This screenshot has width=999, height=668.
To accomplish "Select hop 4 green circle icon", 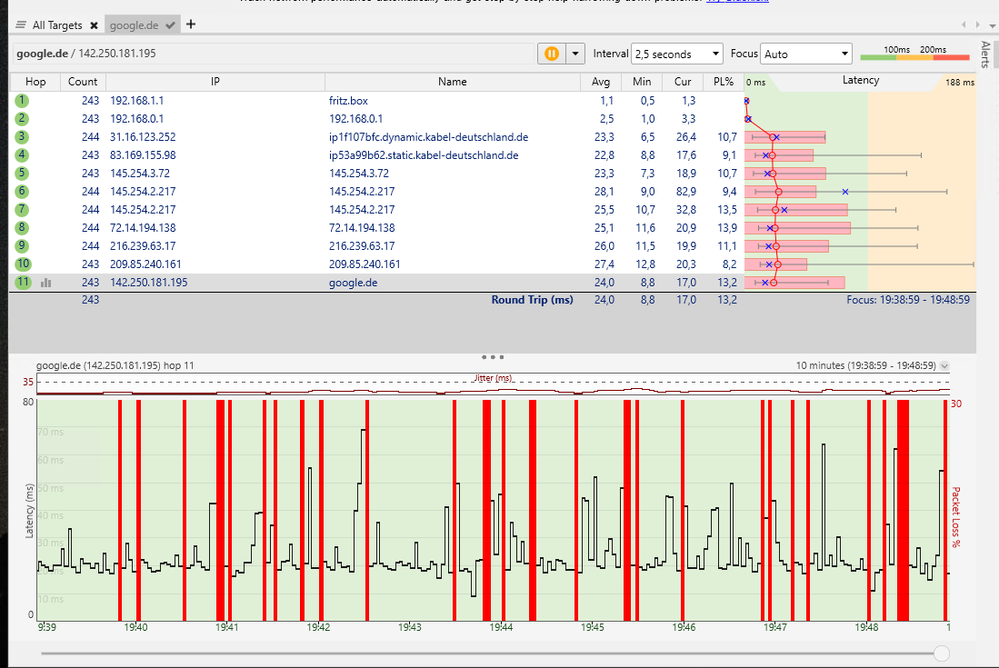I will pos(22,155).
